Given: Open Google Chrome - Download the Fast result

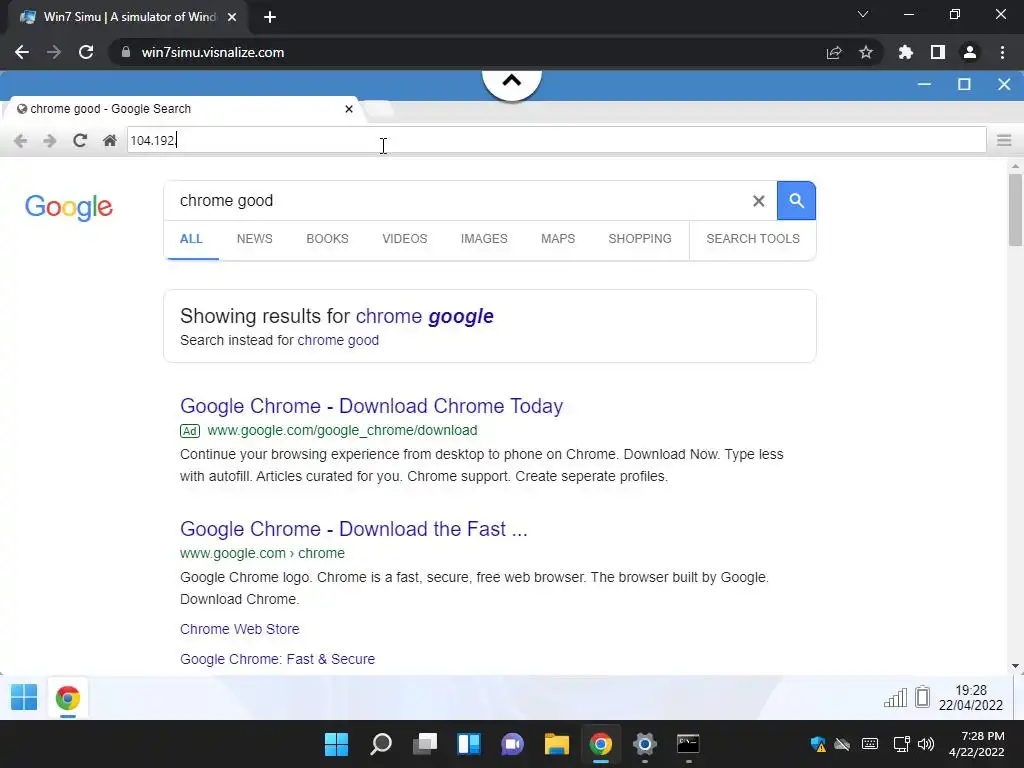Looking at the screenshot, I should (x=353, y=529).
